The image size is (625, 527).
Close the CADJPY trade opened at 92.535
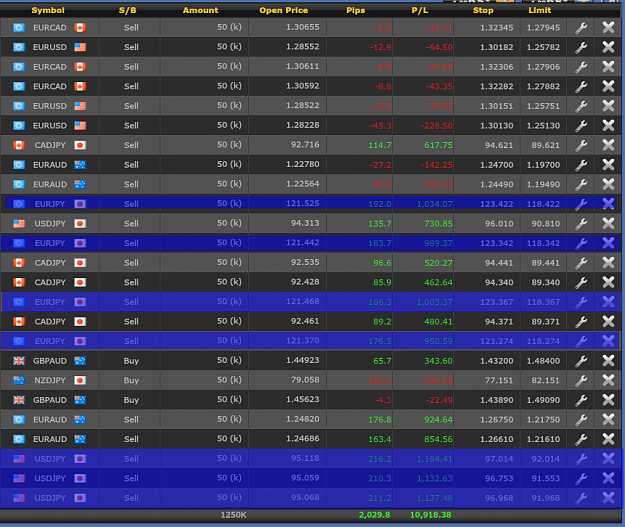click(x=608, y=263)
